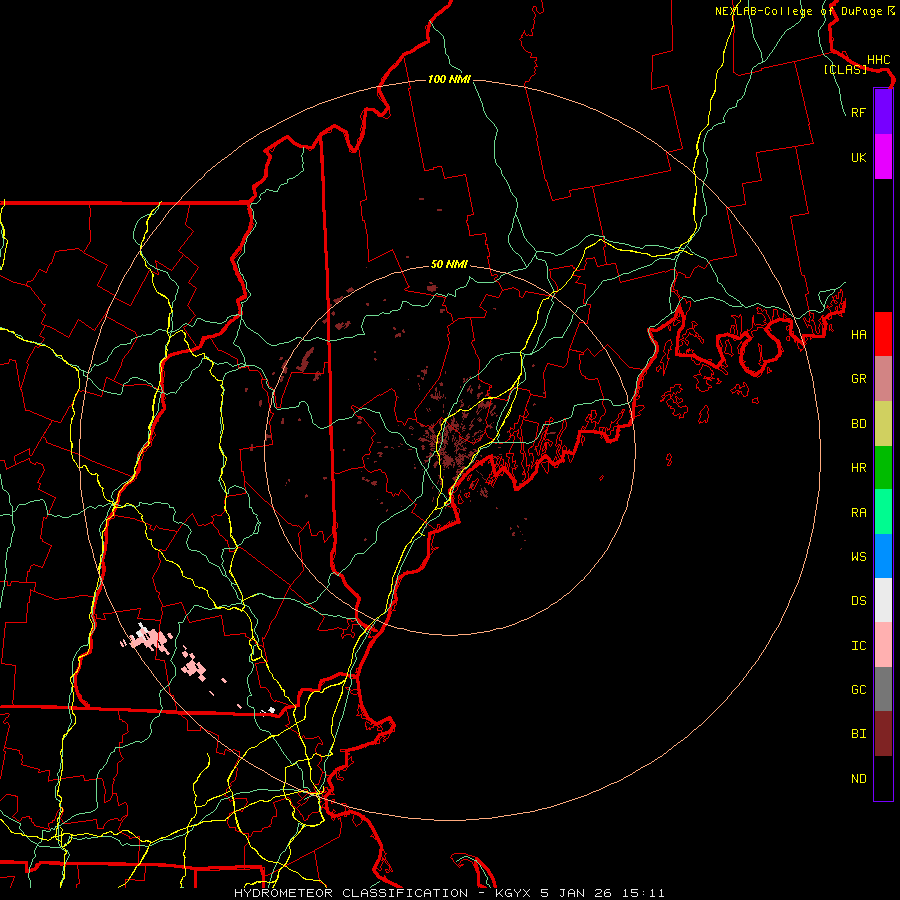900x900 pixels.
Task: Select the yellow BD legend swatch
Action: [883, 424]
